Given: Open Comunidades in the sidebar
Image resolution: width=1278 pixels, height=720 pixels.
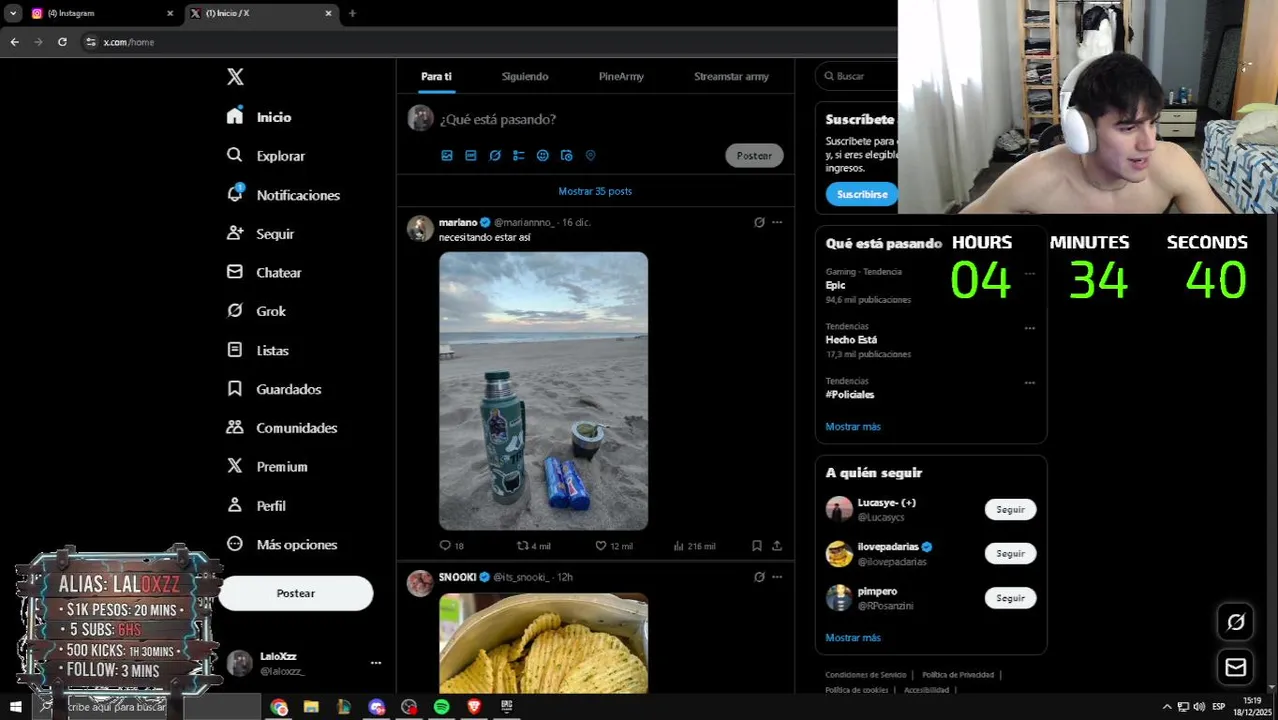Looking at the screenshot, I should click(283, 428).
